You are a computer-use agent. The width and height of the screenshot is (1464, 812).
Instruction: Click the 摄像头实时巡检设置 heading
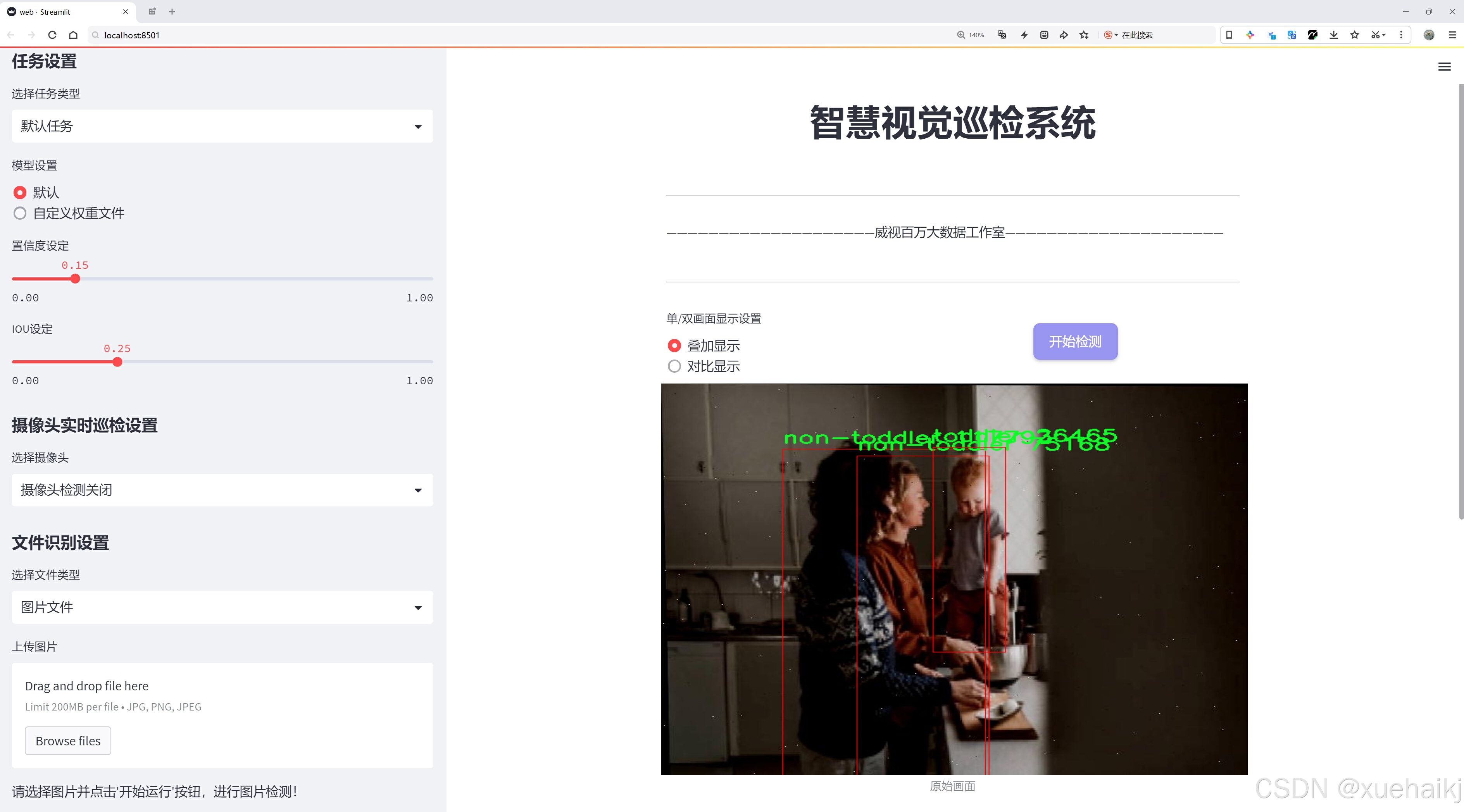pos(84,425)
